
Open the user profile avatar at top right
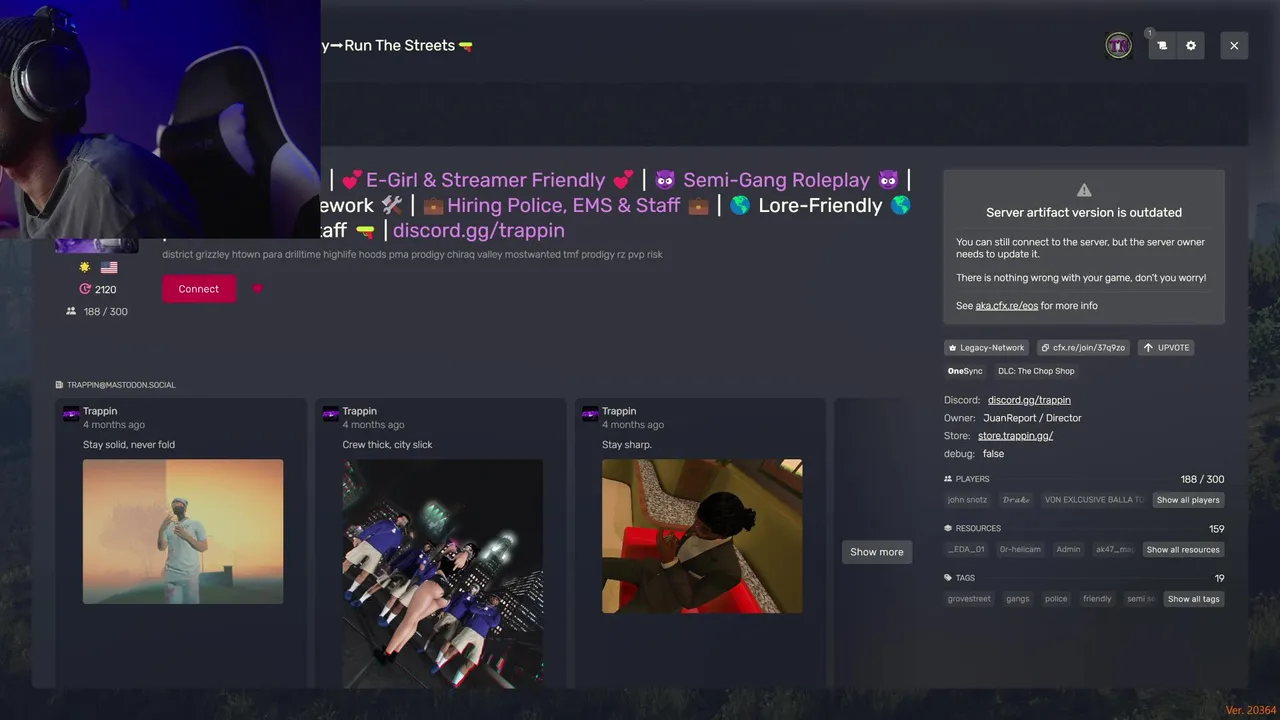pos(1118,45)
